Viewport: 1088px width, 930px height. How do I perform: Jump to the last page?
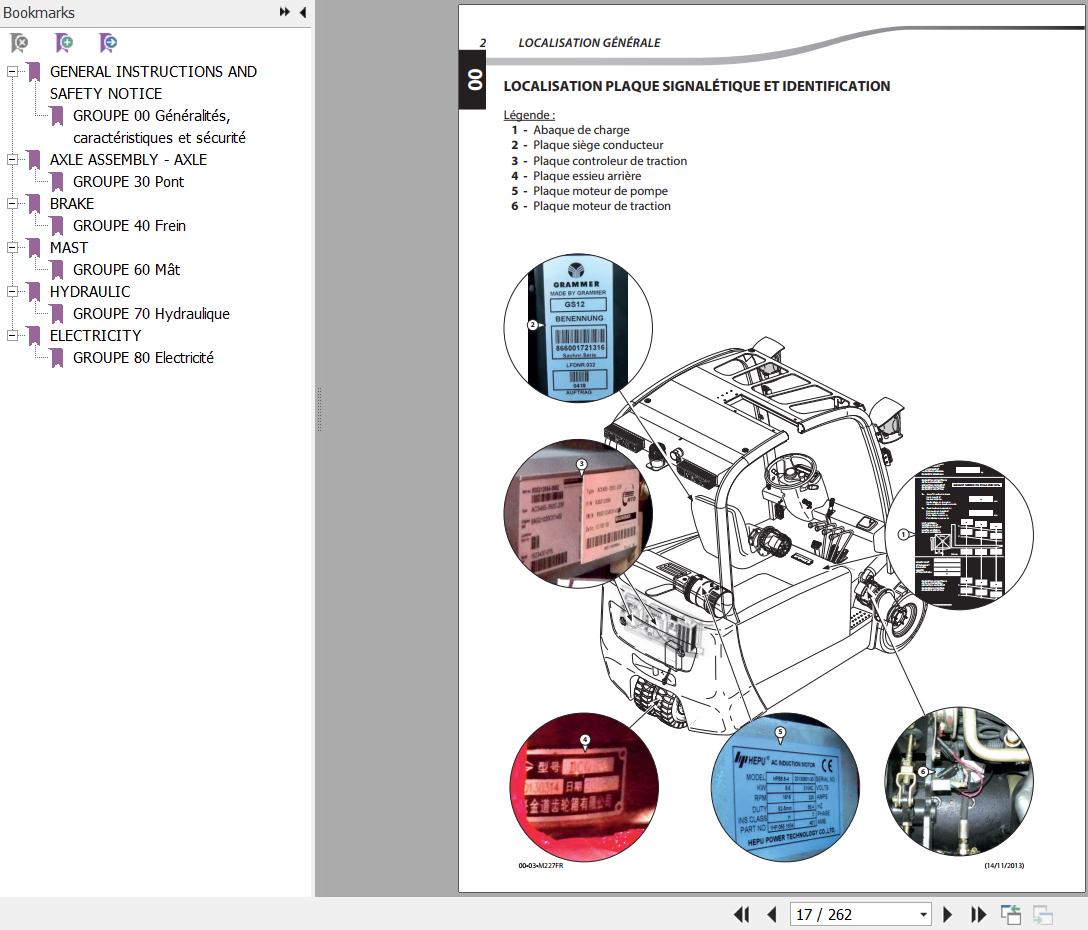978,914
